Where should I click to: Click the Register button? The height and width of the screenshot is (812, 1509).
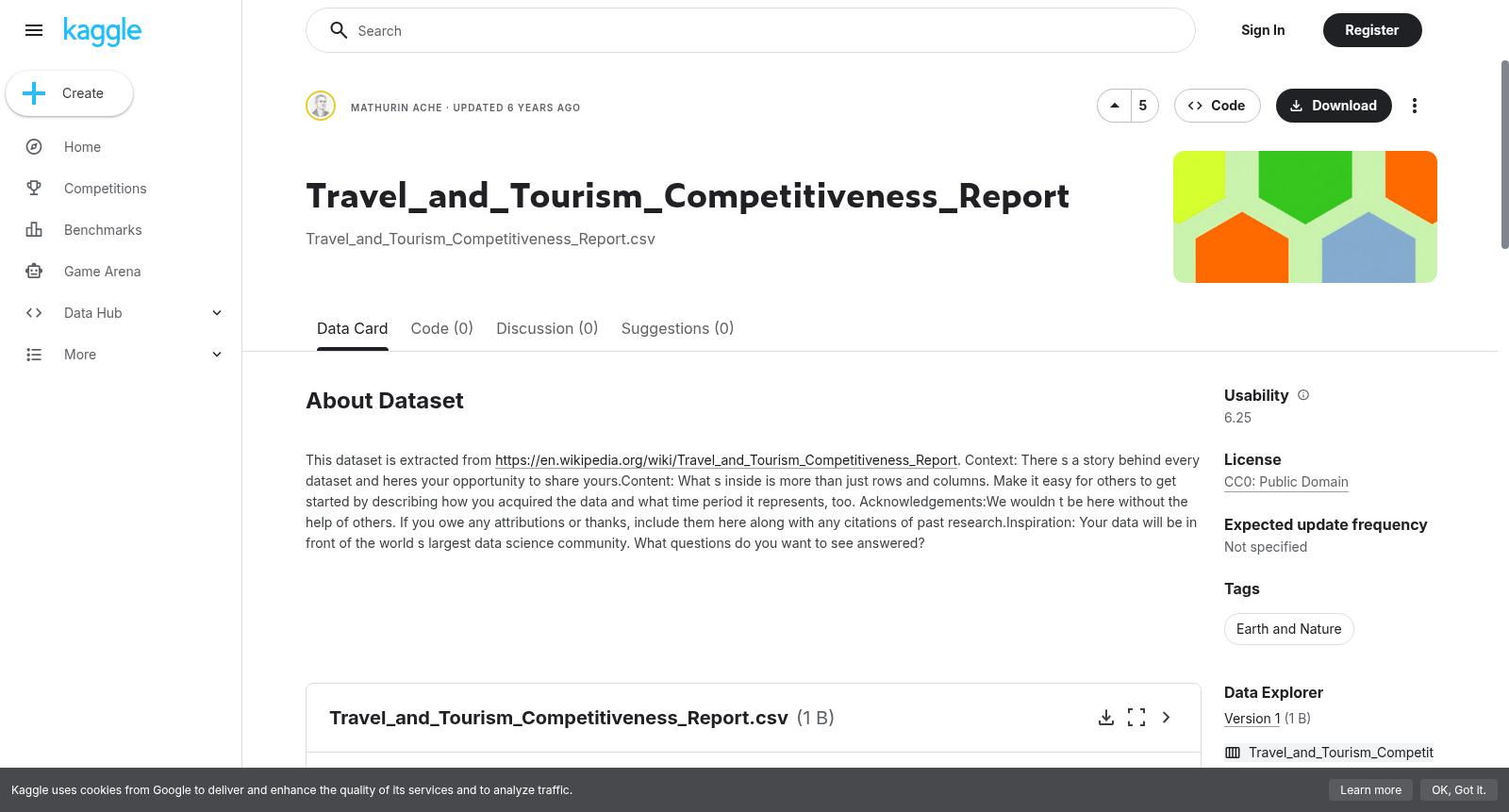point(1372,30)
